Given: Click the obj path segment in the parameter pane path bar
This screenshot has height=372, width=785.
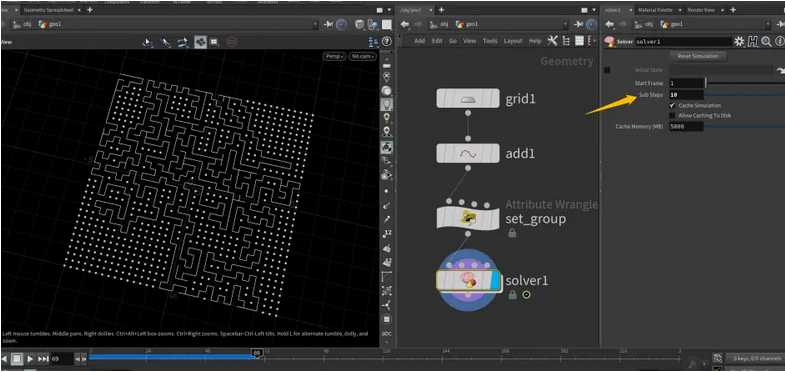Looking at the screenshot, I should pos(644,24).
